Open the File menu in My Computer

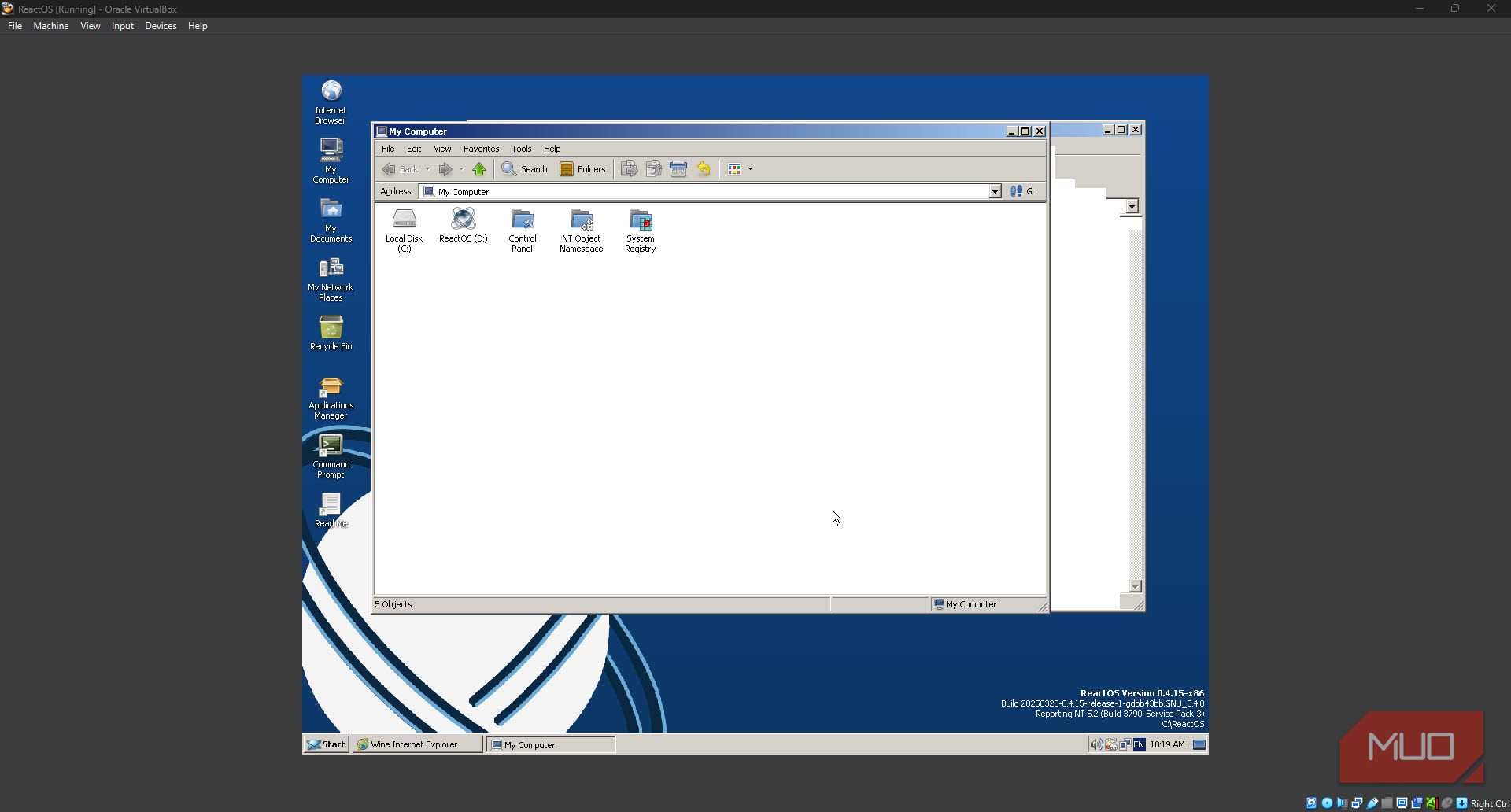click(388, 149)
